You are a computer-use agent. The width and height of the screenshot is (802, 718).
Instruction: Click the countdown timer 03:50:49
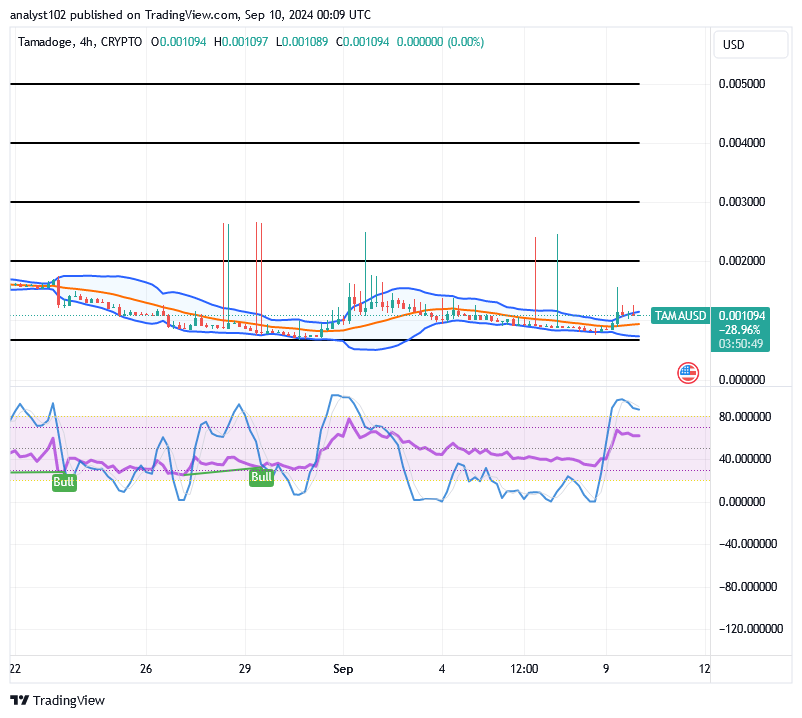tap(741, 344)
